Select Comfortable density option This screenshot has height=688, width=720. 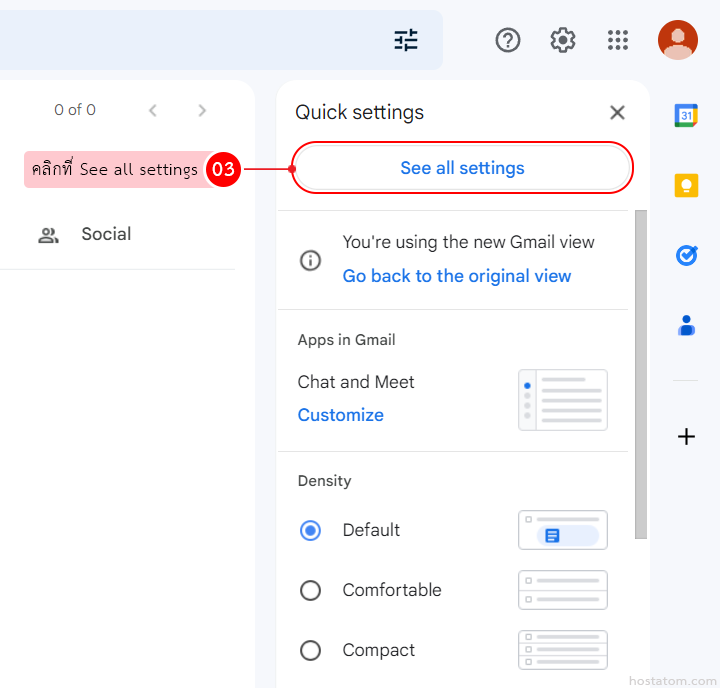[311, 590]
